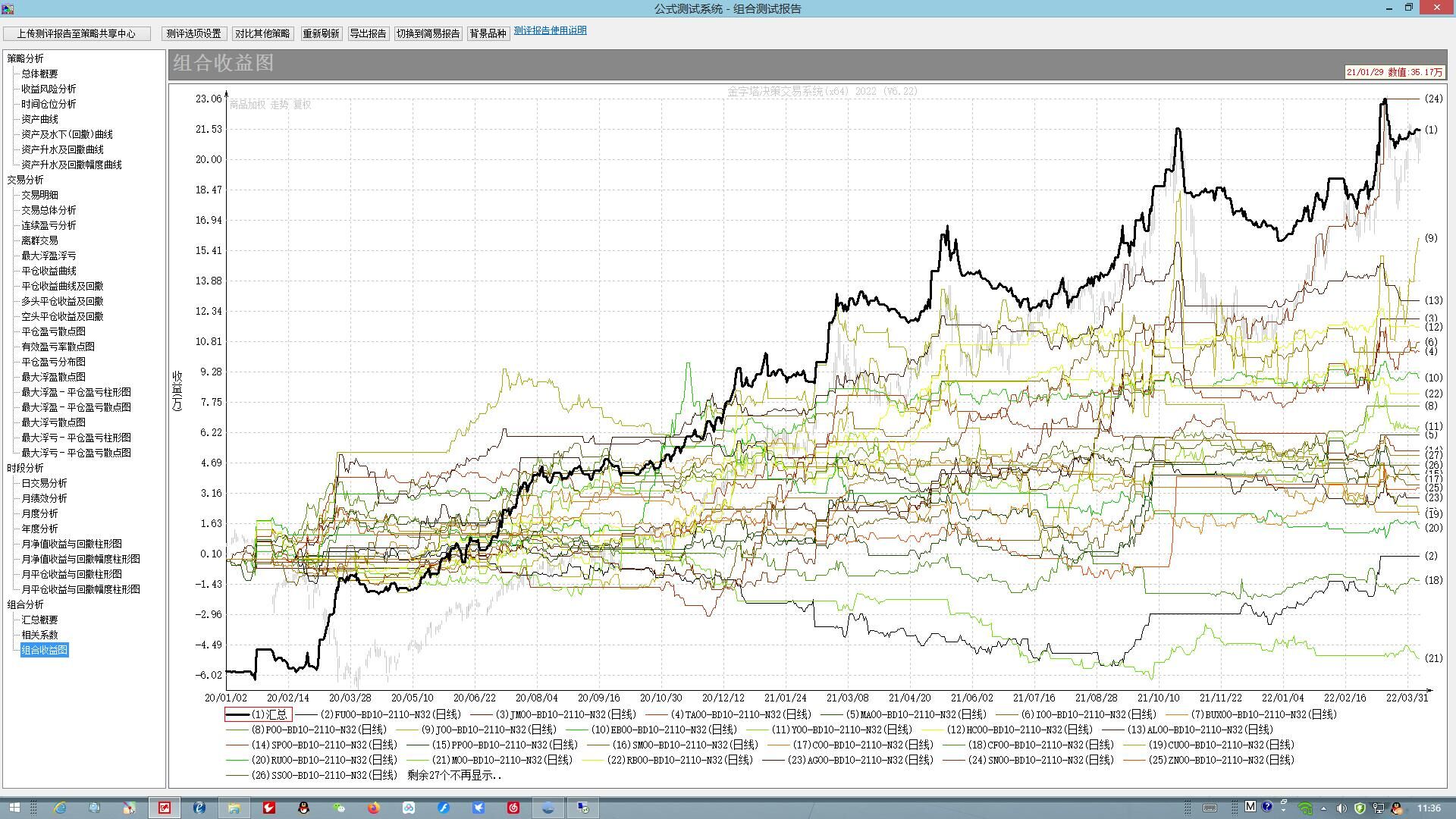Select 组合分析 tree node

point(25,604)
